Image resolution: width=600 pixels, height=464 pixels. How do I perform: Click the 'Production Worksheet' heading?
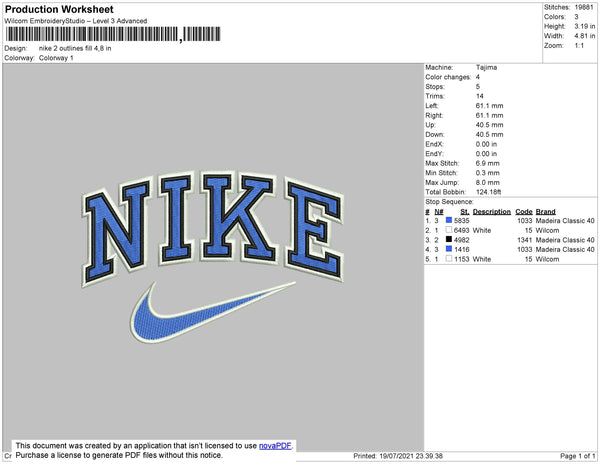pos(59,10)
